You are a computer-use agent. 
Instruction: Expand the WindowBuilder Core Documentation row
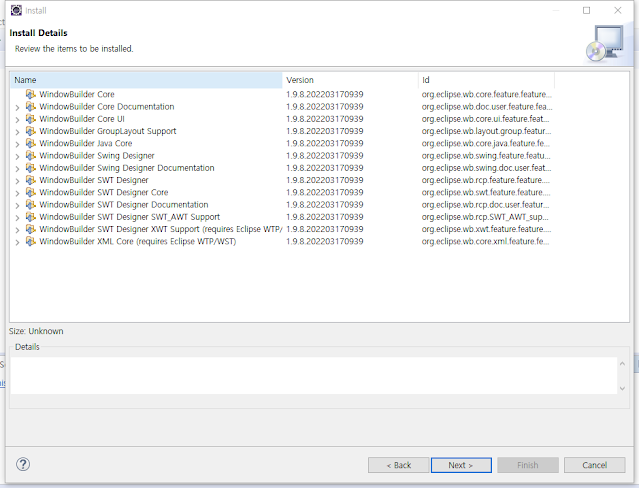(17, 108)
